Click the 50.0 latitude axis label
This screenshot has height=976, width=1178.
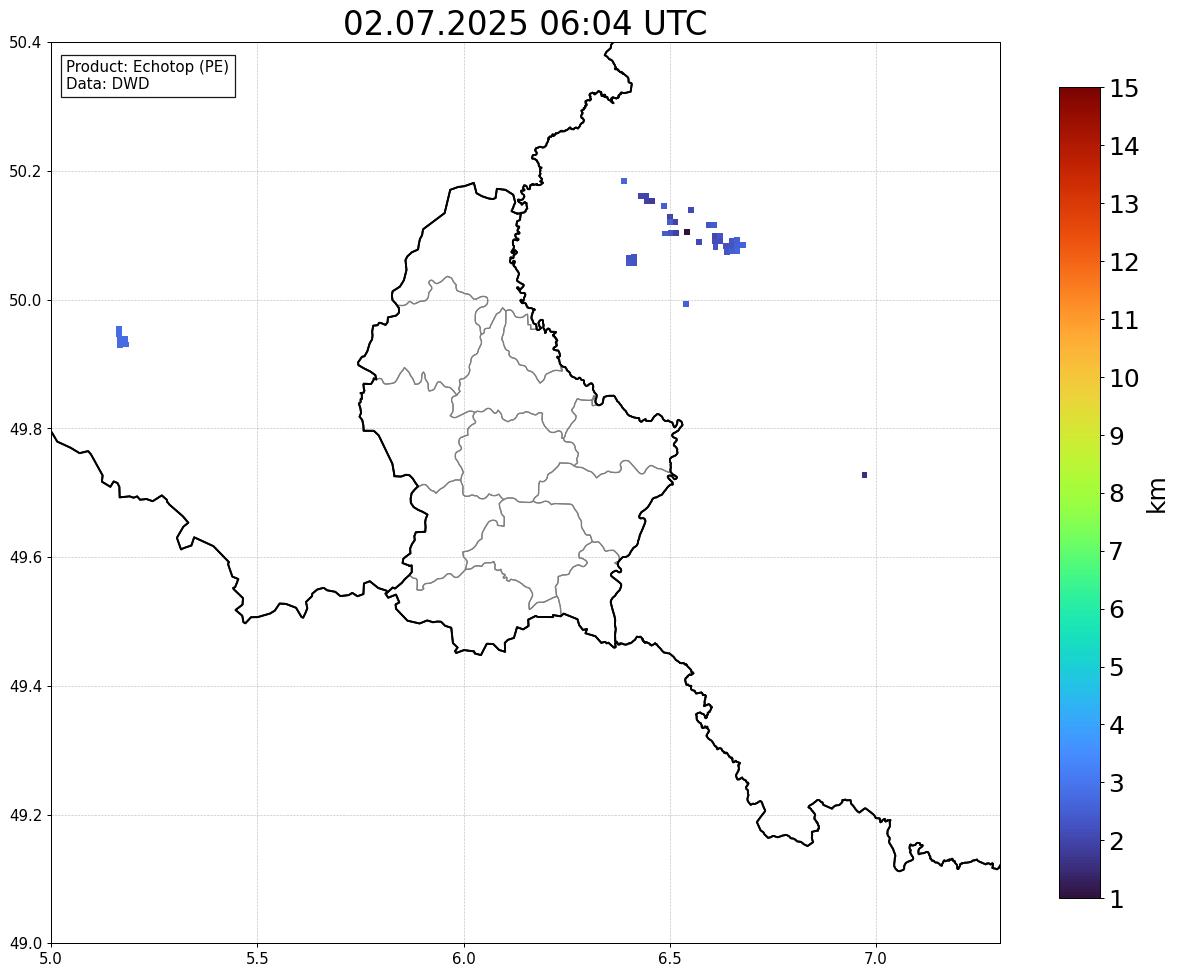tap(25, 301)
